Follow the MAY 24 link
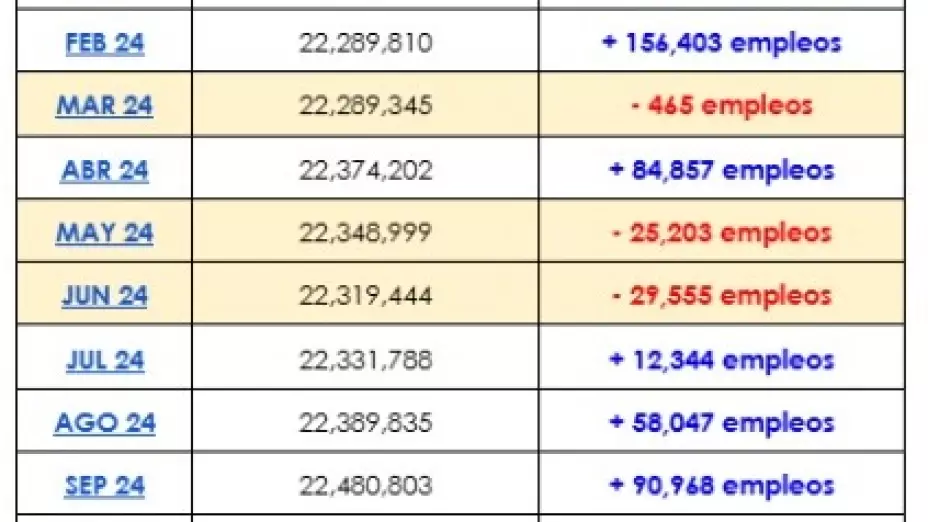This screenshot has height=522, width=928. point(104,233)
